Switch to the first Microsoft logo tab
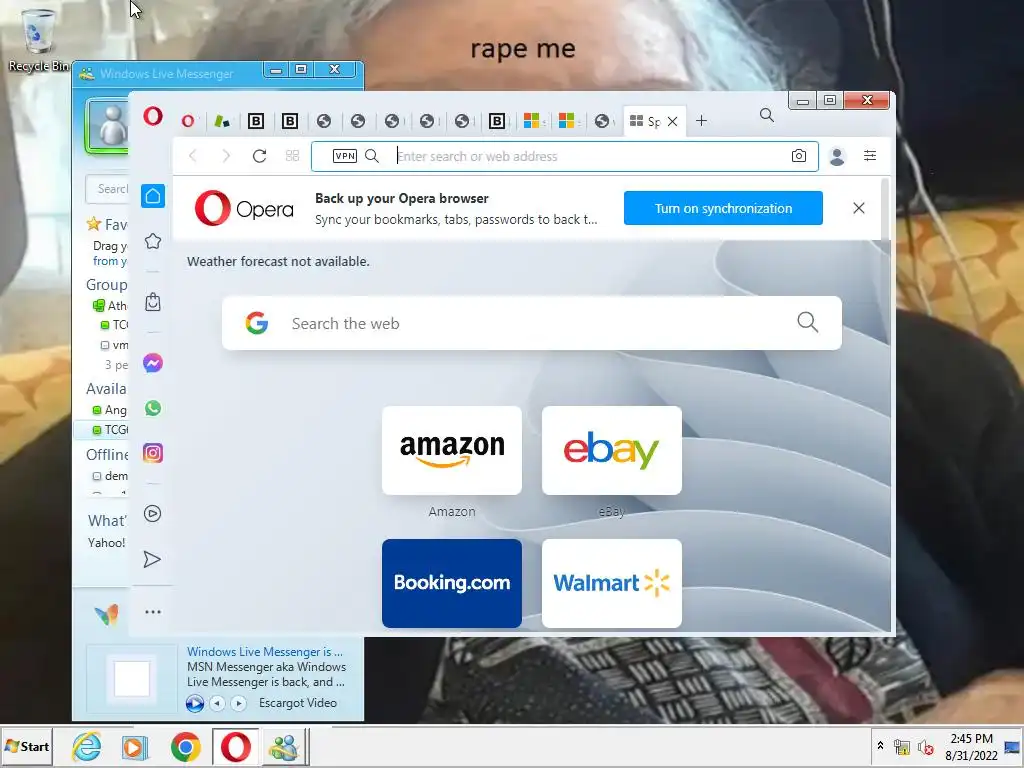 point(532,121)
